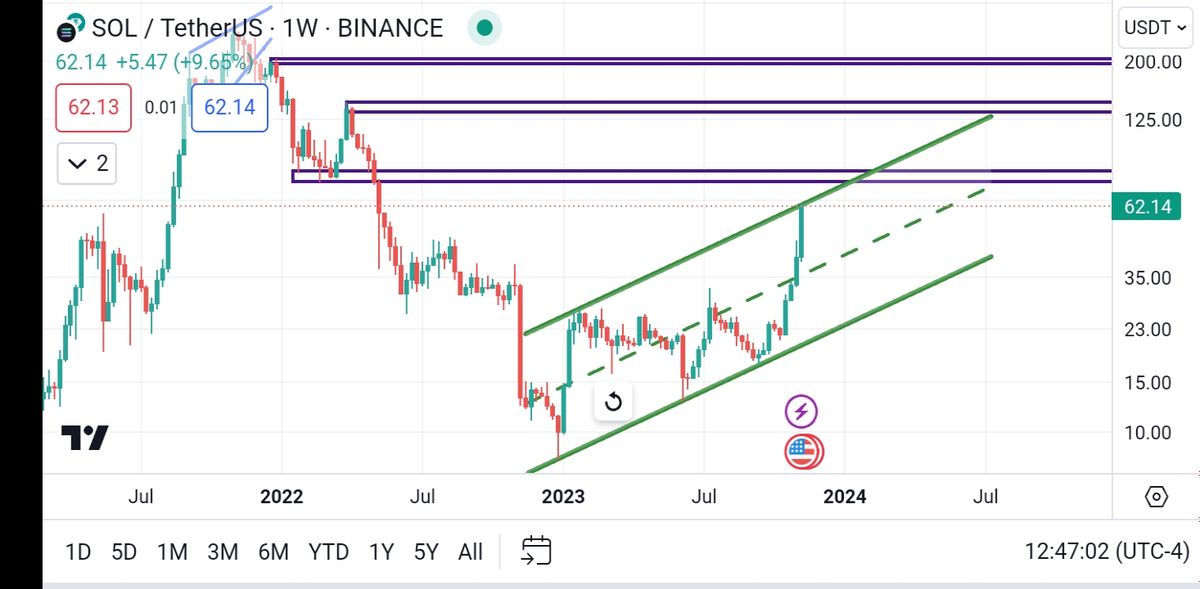Click the TradingView logo
This screenshot has width=1200, height=589.
point(85,438)
